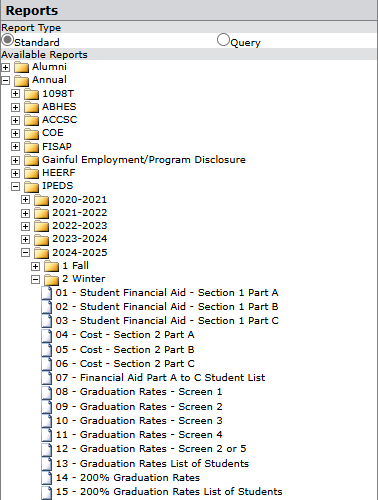
Task: Click the 1098T folder icon
Action: [x=32, y=94]
